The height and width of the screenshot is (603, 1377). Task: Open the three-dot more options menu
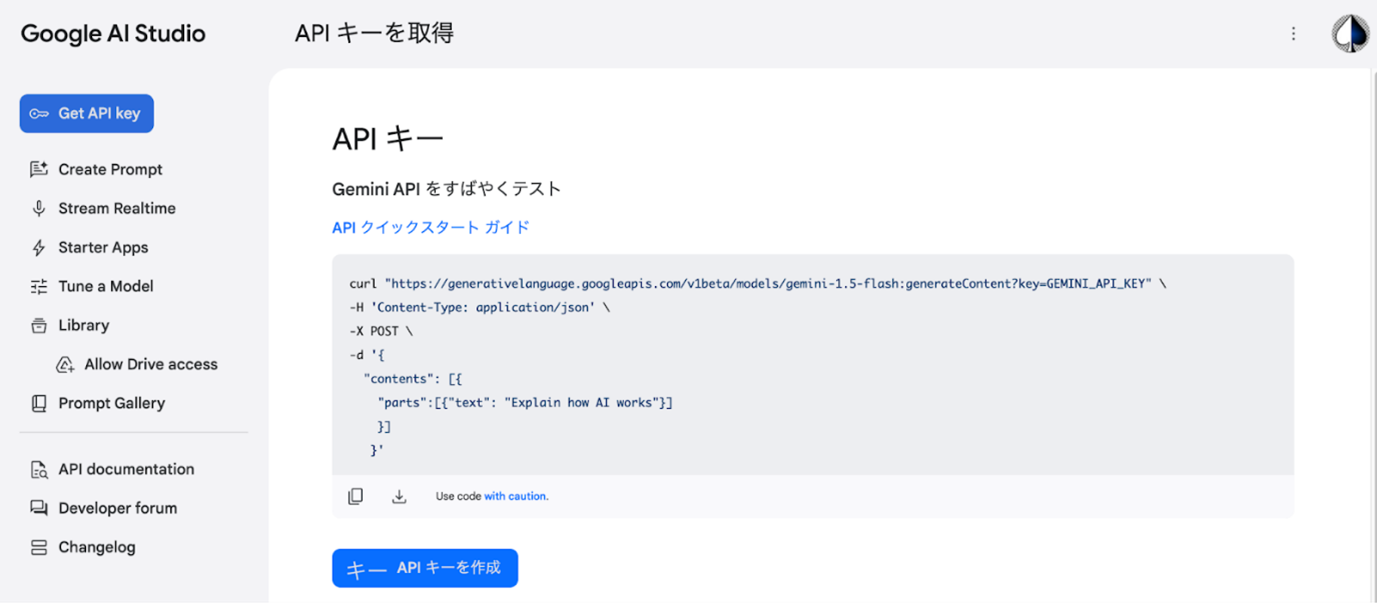point(1293,34)
